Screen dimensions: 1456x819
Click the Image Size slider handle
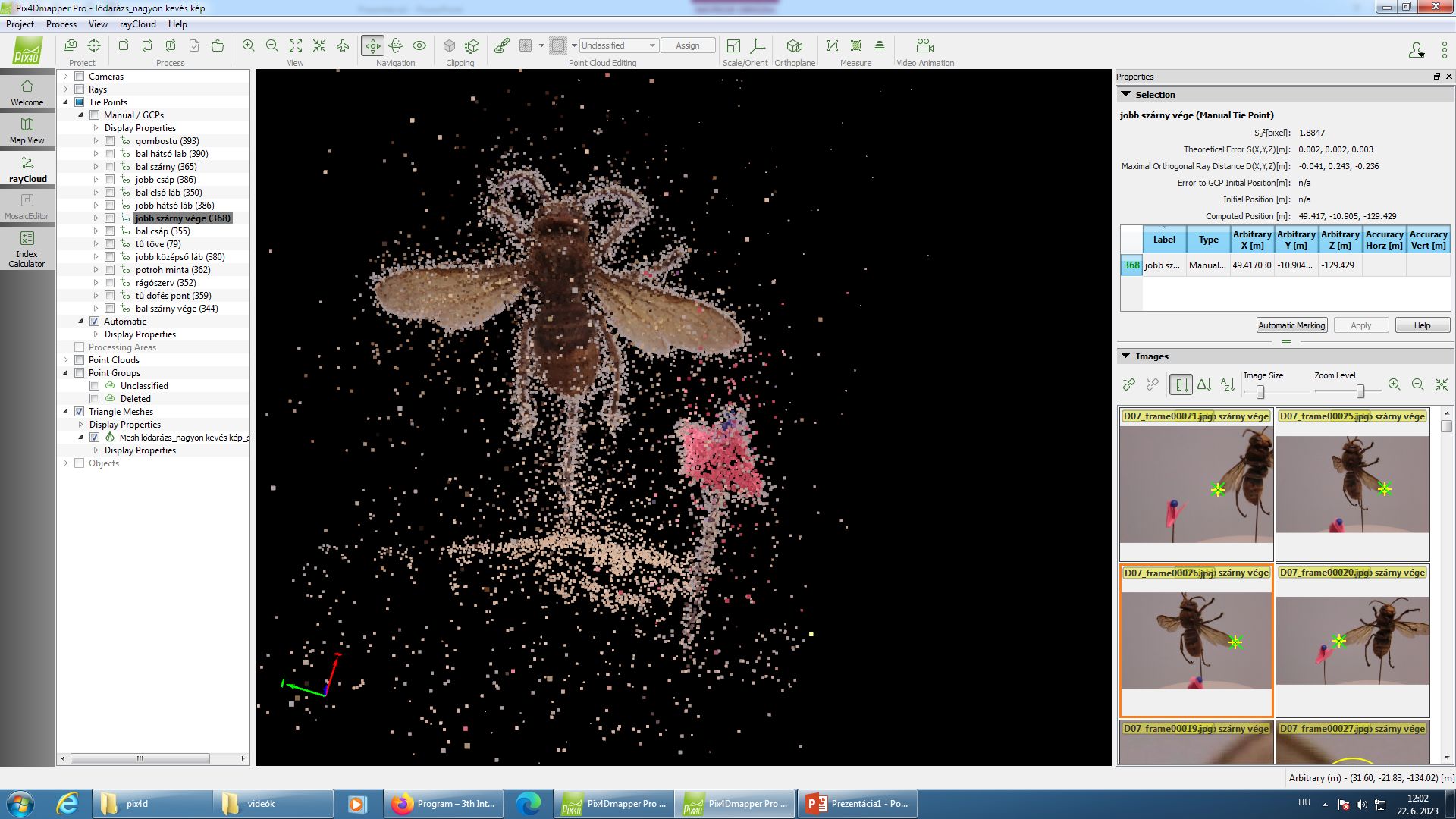(x=1260, y=391)
